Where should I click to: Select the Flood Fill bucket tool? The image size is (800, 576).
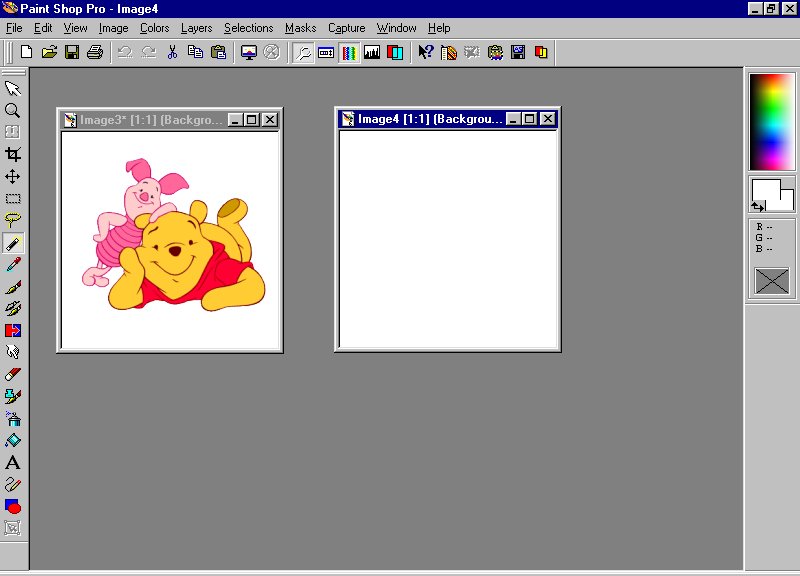point(13,440)
